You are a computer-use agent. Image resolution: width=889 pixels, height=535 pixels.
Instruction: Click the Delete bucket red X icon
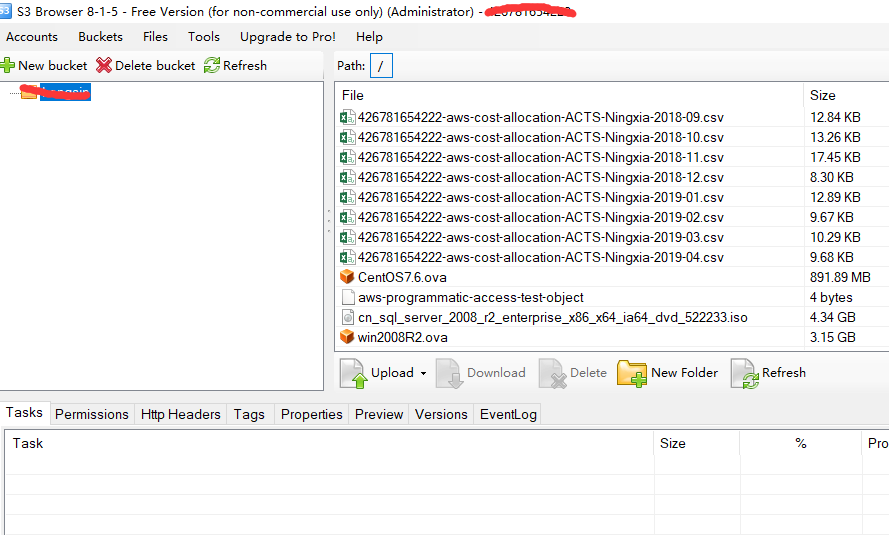tap(104, 65)
